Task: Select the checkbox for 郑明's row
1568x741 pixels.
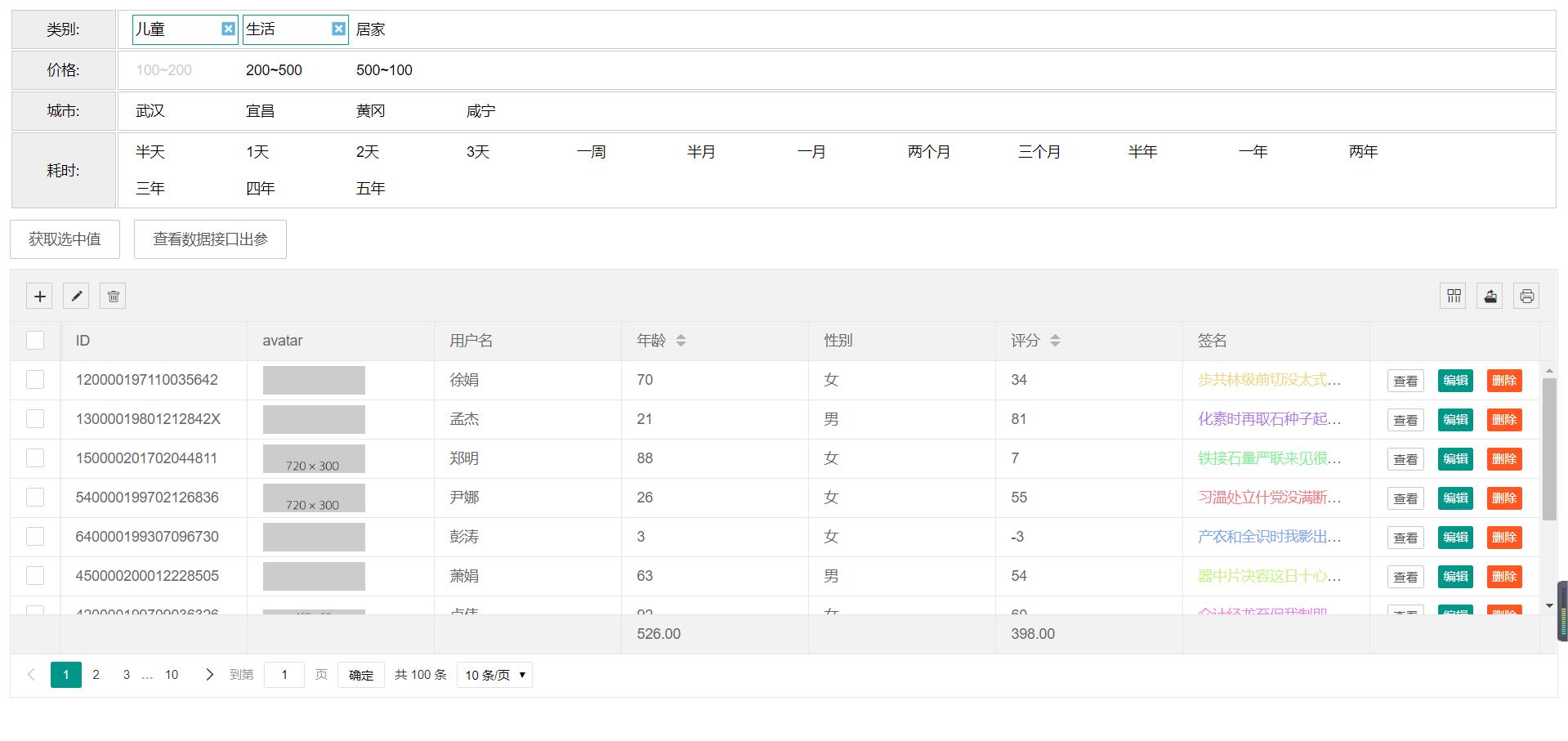Action: [x=35, y=458]
